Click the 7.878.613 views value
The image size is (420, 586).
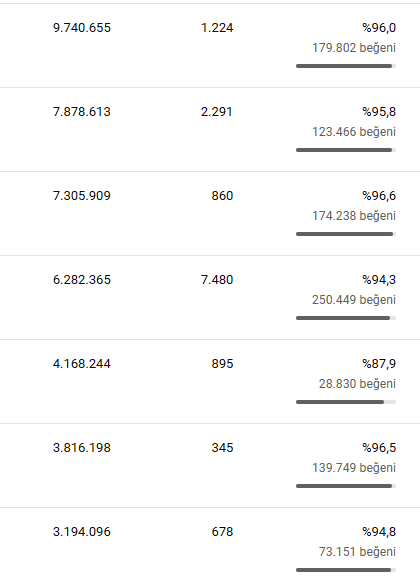pos(82,112)
